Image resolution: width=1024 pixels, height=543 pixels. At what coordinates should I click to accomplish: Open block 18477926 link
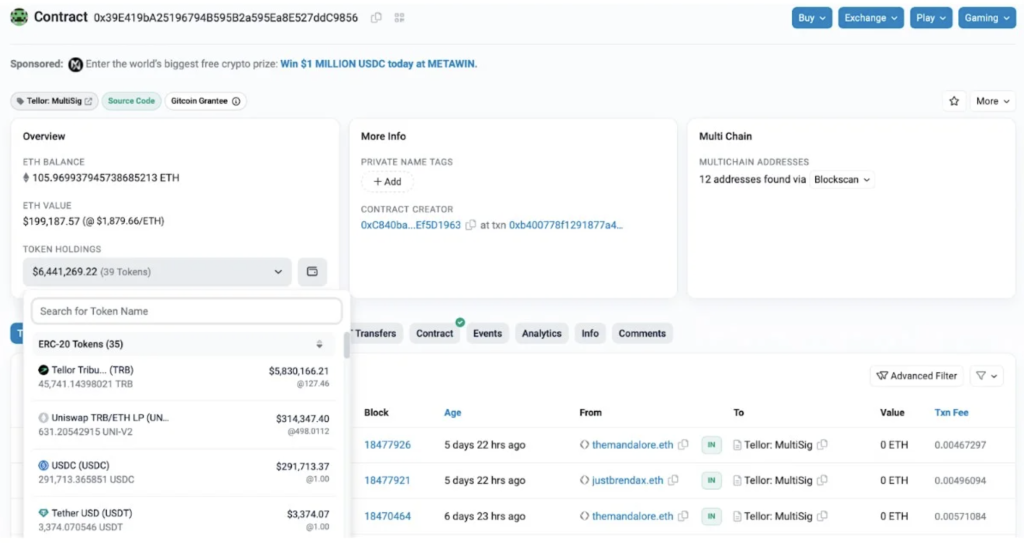tap(387, 445)
